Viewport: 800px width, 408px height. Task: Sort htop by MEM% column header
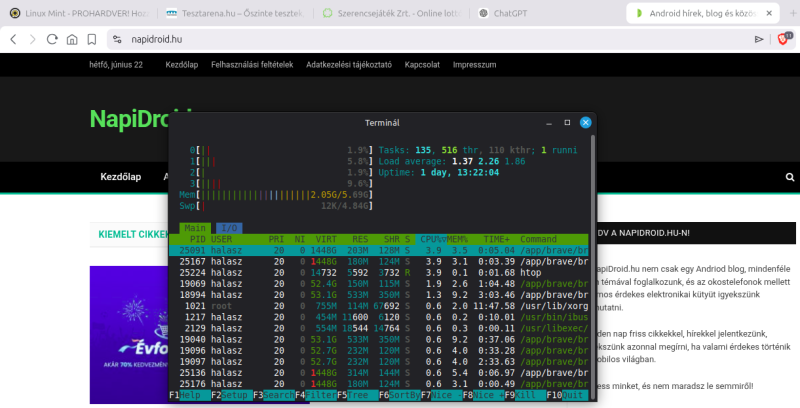click(458, 239)
